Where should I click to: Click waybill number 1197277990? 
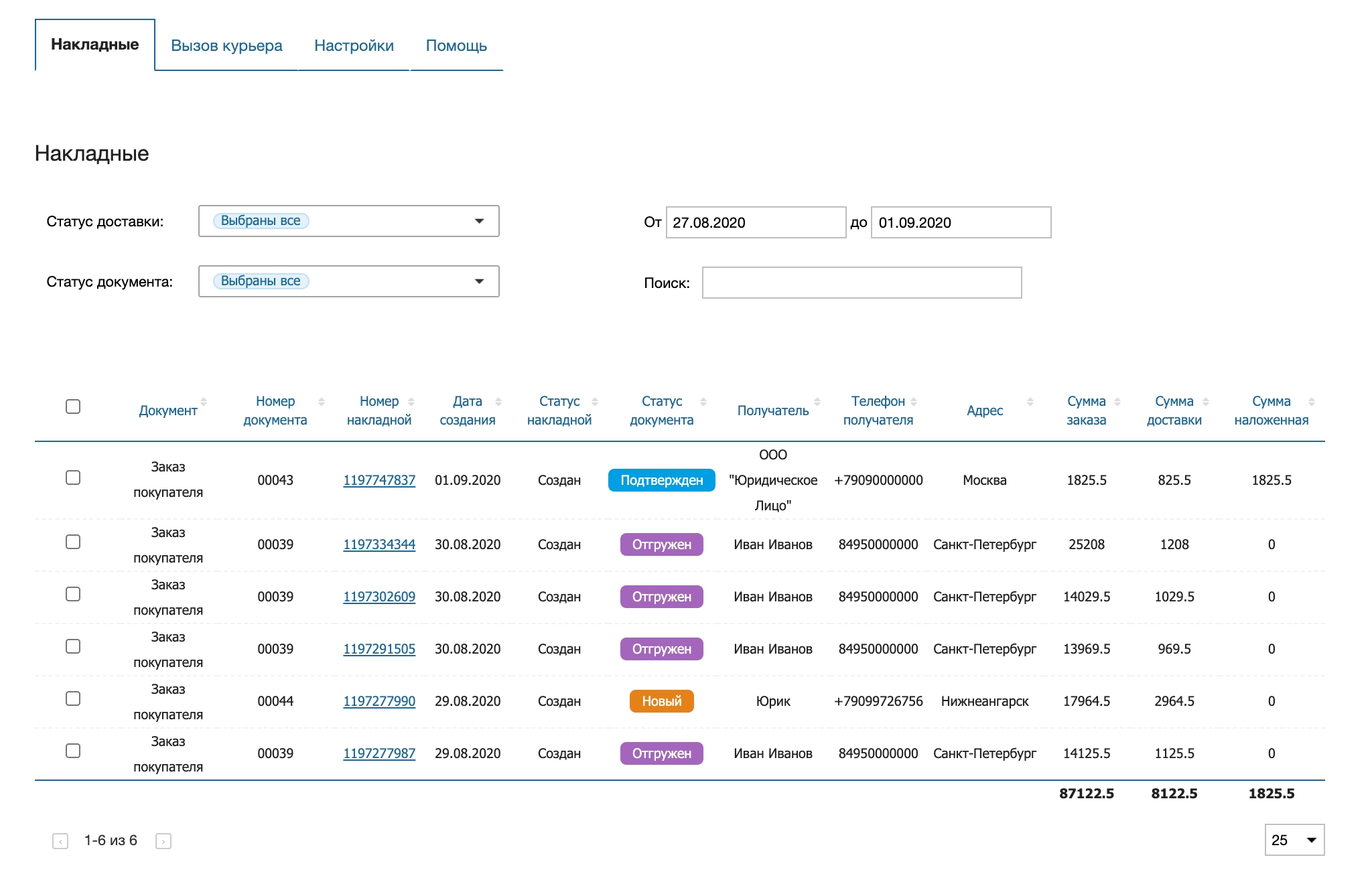pos(379,701)
